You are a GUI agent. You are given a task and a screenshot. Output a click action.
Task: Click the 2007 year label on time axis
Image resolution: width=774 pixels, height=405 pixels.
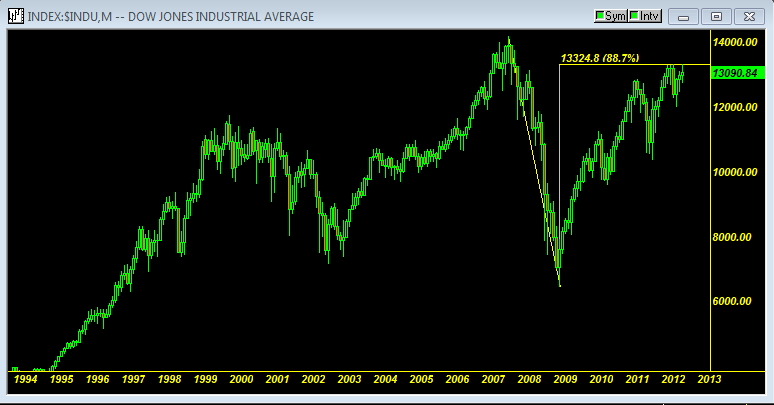pyautogui.click(x=494, y=379)
